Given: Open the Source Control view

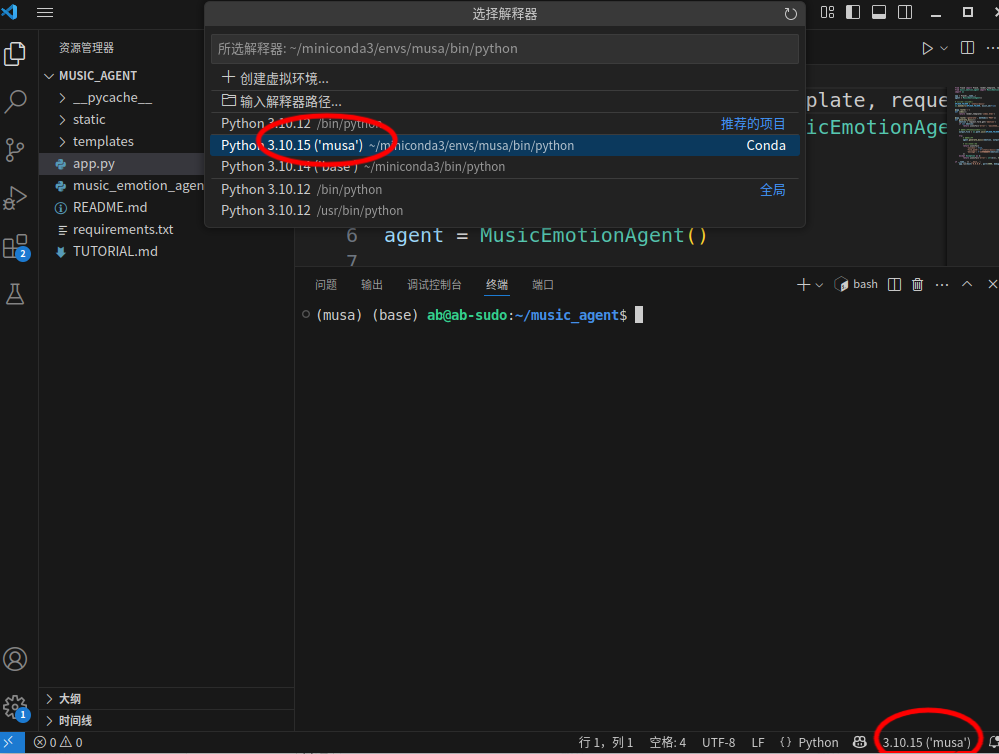Looking at the screenshot, I should (x=15, y=150).
